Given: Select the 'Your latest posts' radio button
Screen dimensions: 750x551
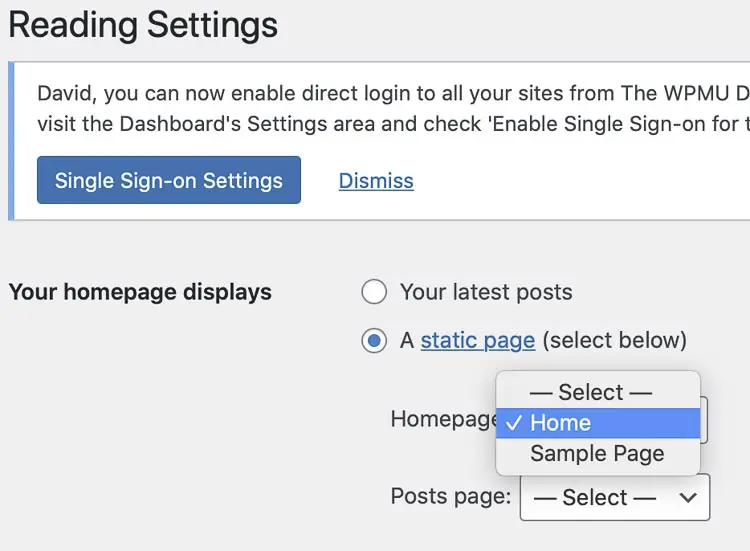Looking at the screenshot, I should pyautogui.click(x=374, y=292).
